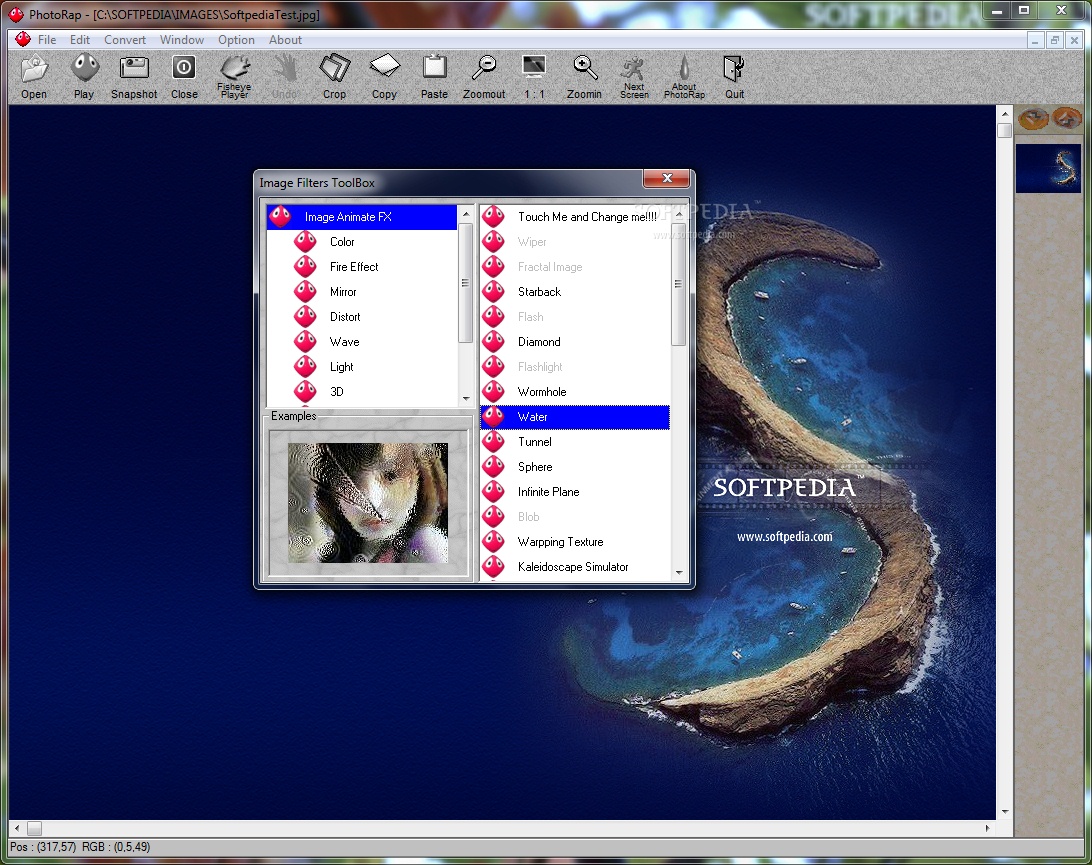Viewport: 1092px width, 865px height.
Task: Click the Zoomin magnifier icon
Action: 584,77
